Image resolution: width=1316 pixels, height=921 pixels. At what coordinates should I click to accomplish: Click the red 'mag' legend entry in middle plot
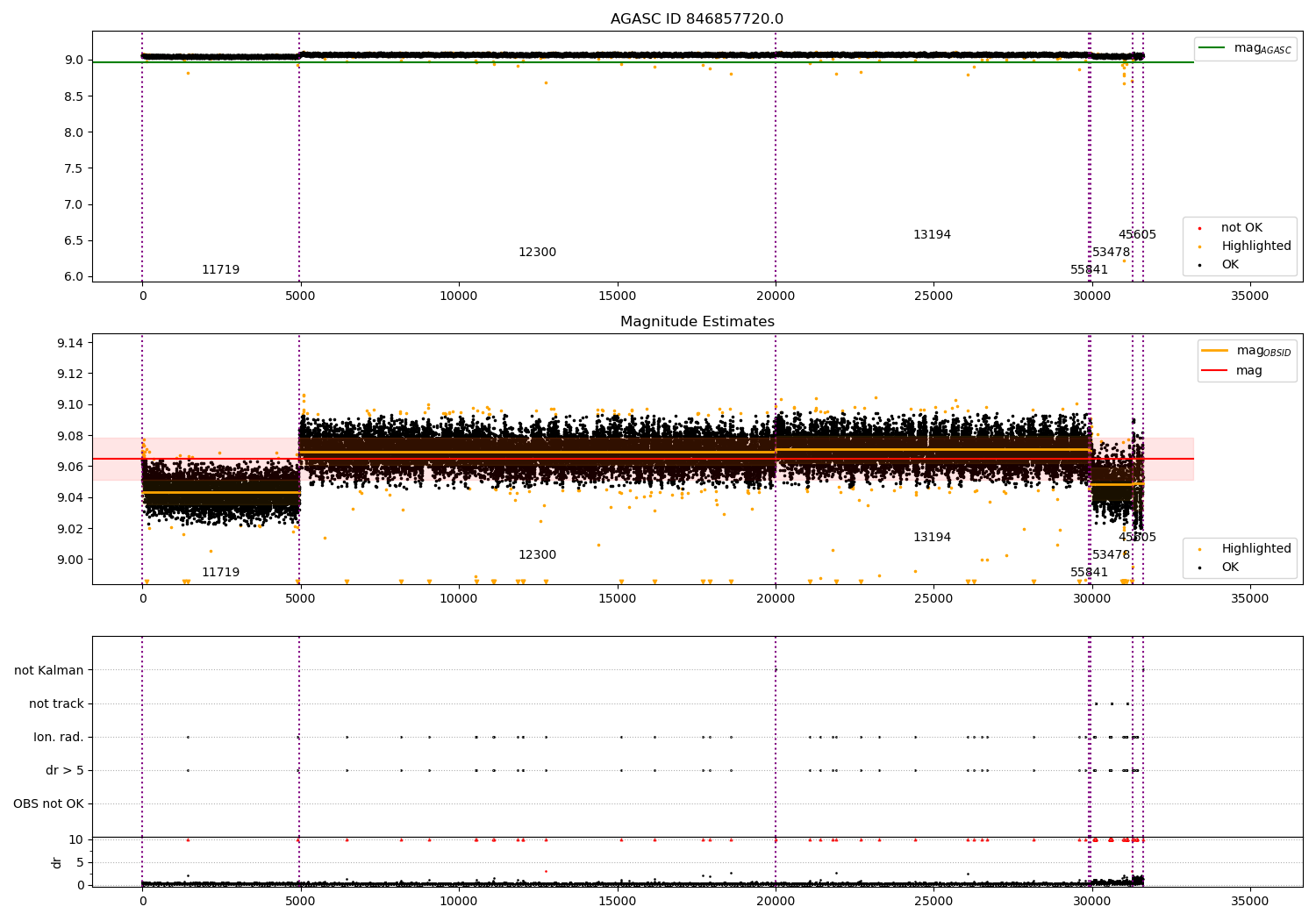(x=1233, y=371)
